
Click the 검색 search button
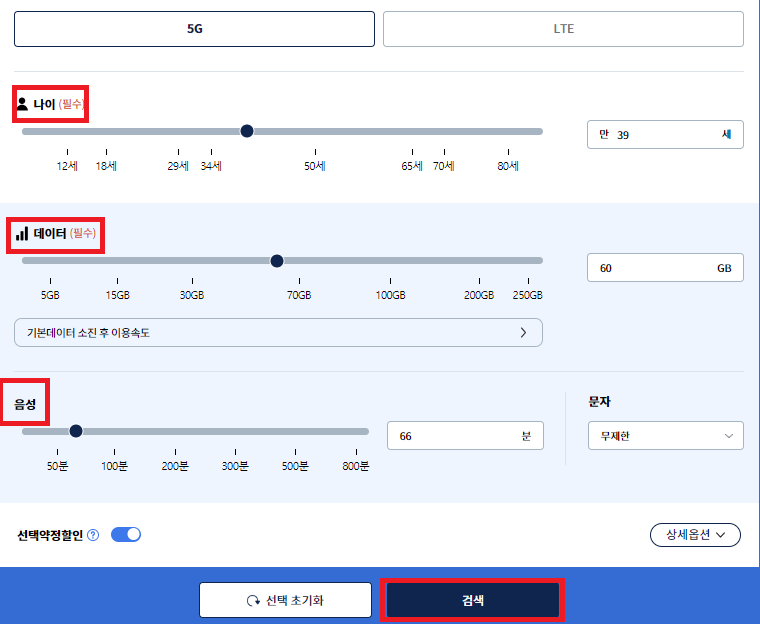(473, 600)
